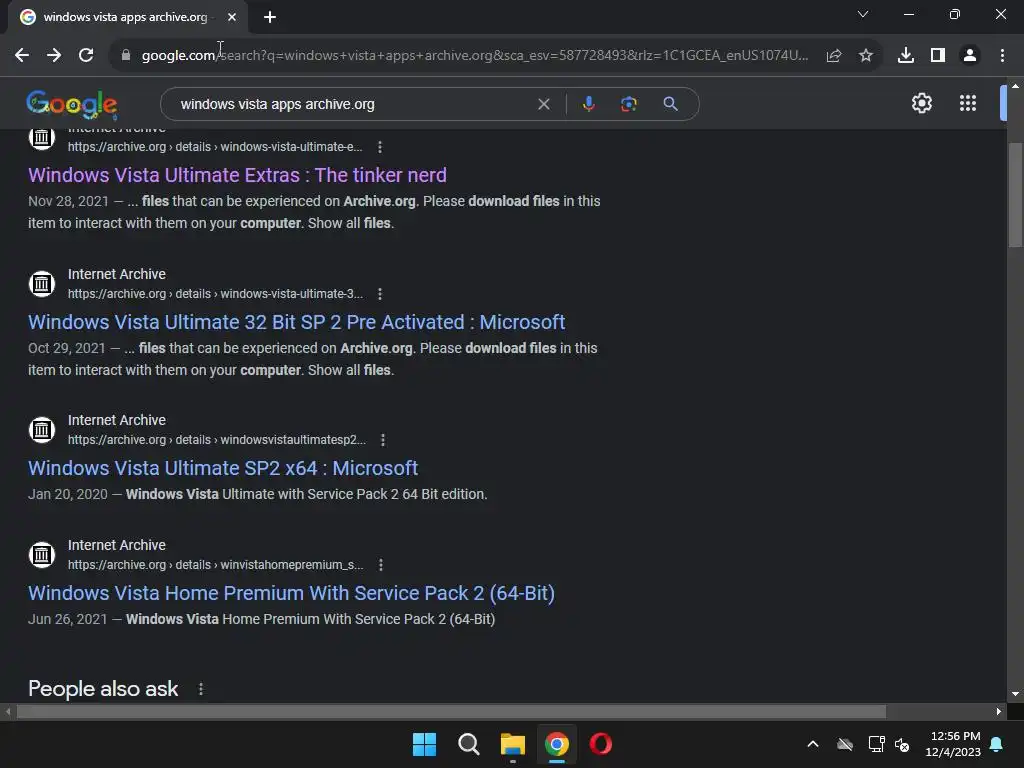Image resolution: width=1024 pixels, height=768 pixels.
Task: Click vertical scrollbar thumb
Action: (1015, 195)
